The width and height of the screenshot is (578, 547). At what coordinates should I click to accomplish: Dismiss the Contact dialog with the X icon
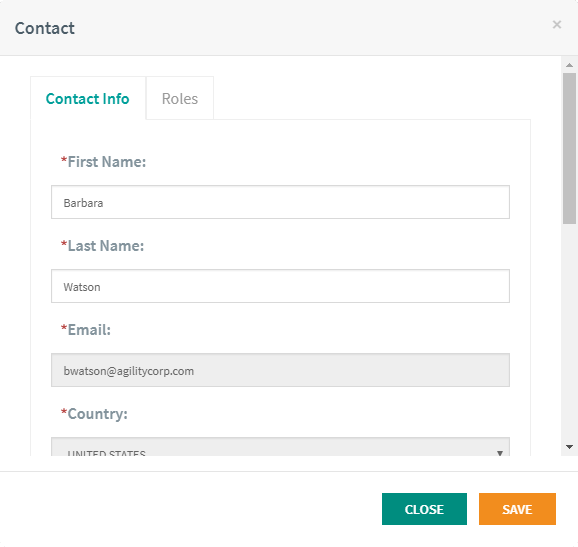(x=557, y=25)
